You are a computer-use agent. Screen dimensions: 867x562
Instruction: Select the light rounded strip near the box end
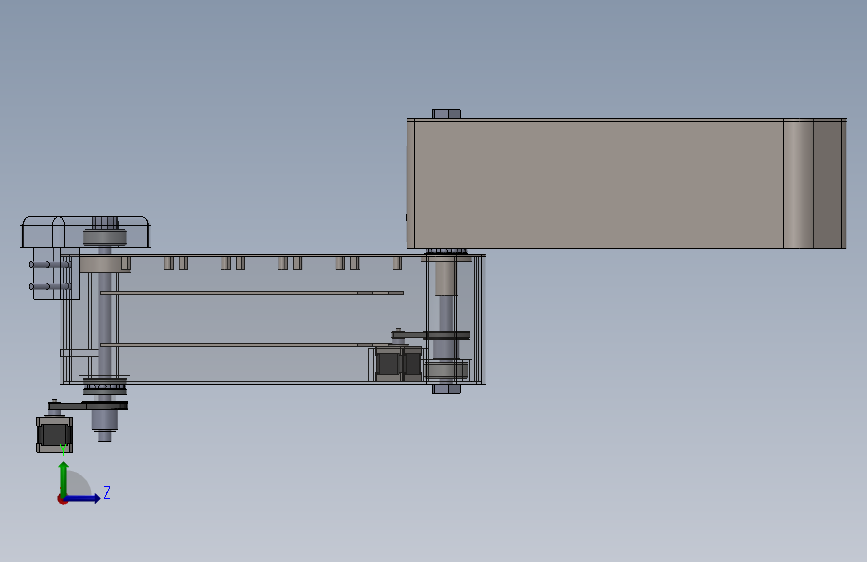(798, 184)
